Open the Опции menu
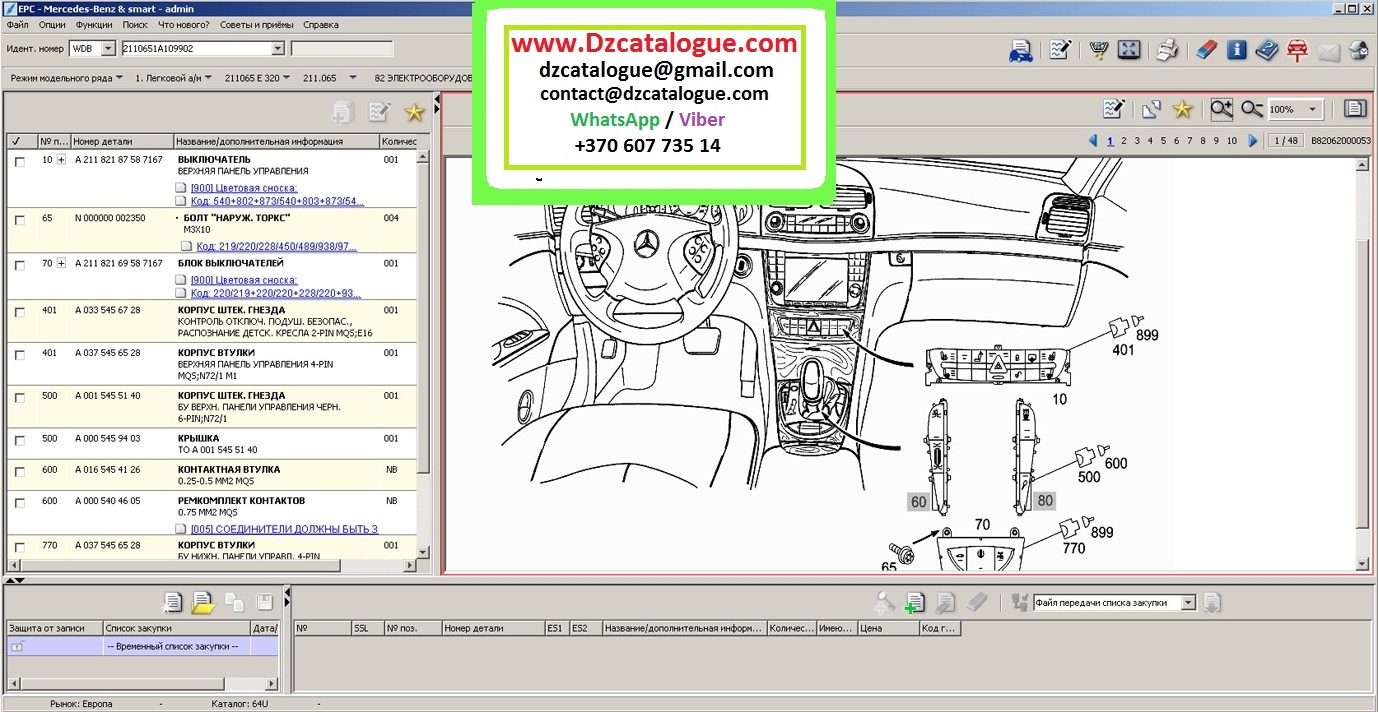The image size is (1378, 712). click(52, 24)
